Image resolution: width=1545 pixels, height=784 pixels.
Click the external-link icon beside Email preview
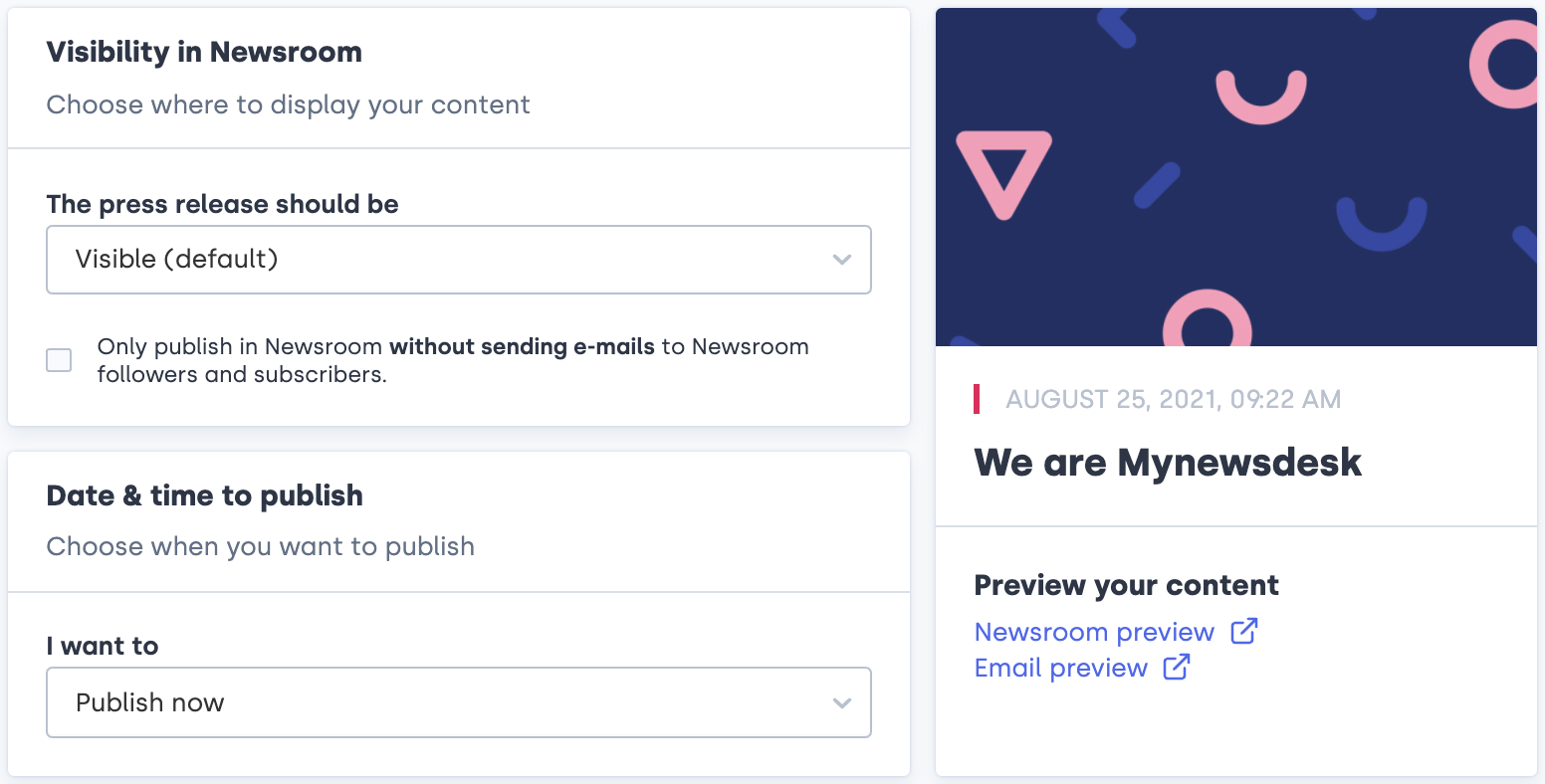point(1177,667)
